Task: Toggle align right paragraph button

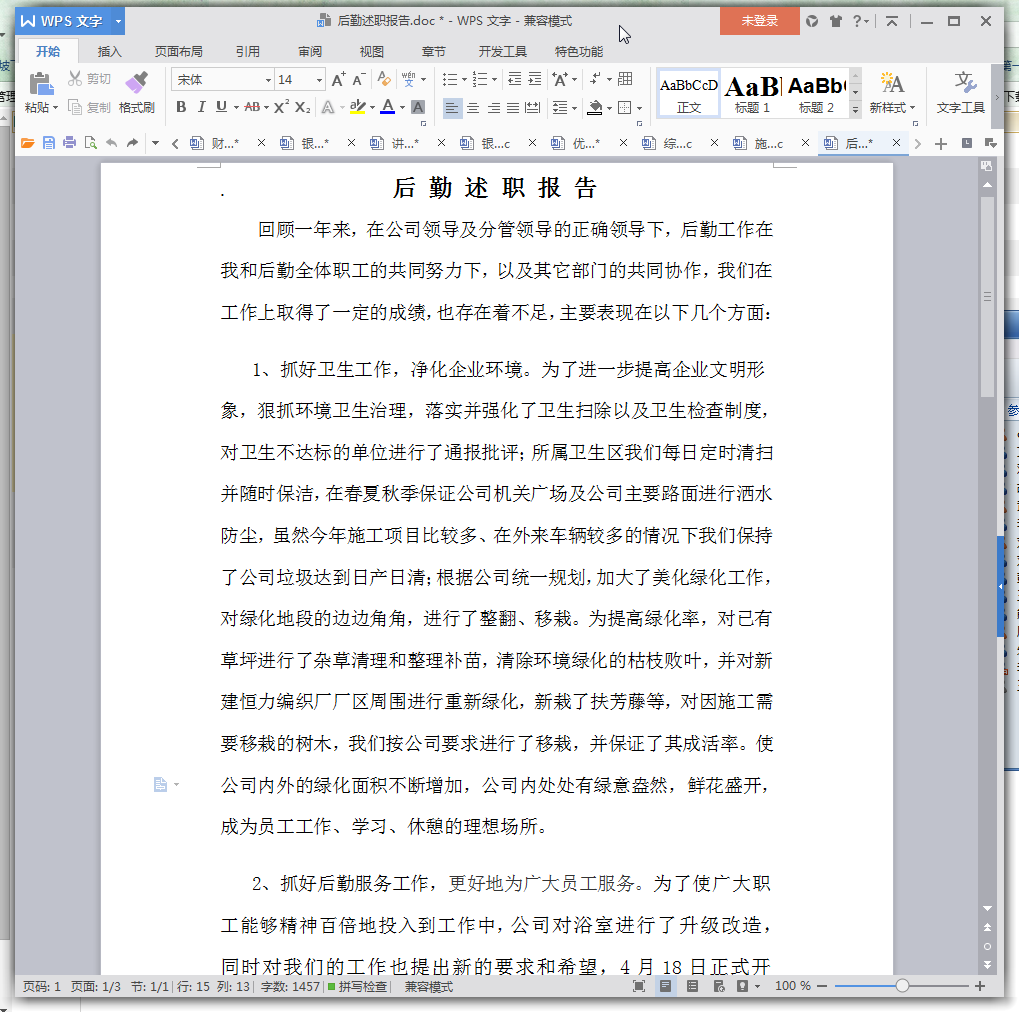Action: (x=493, y=107)
